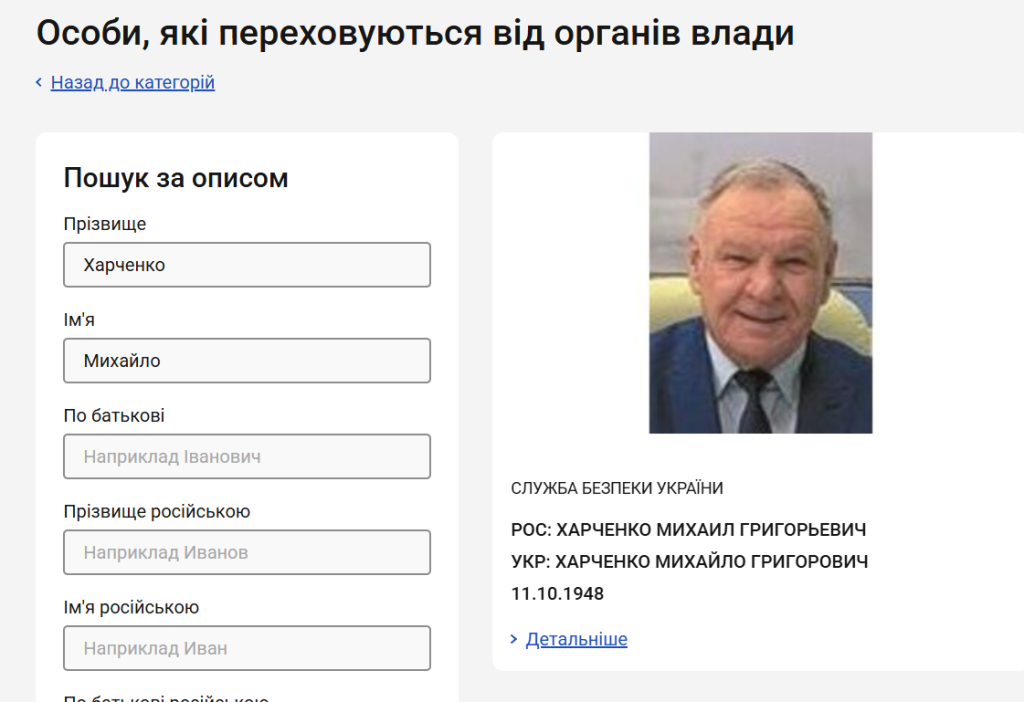The width and height of the screenshot is (1024, 702).
Task: Click the page title about Особи
Action: pos(415,33)
